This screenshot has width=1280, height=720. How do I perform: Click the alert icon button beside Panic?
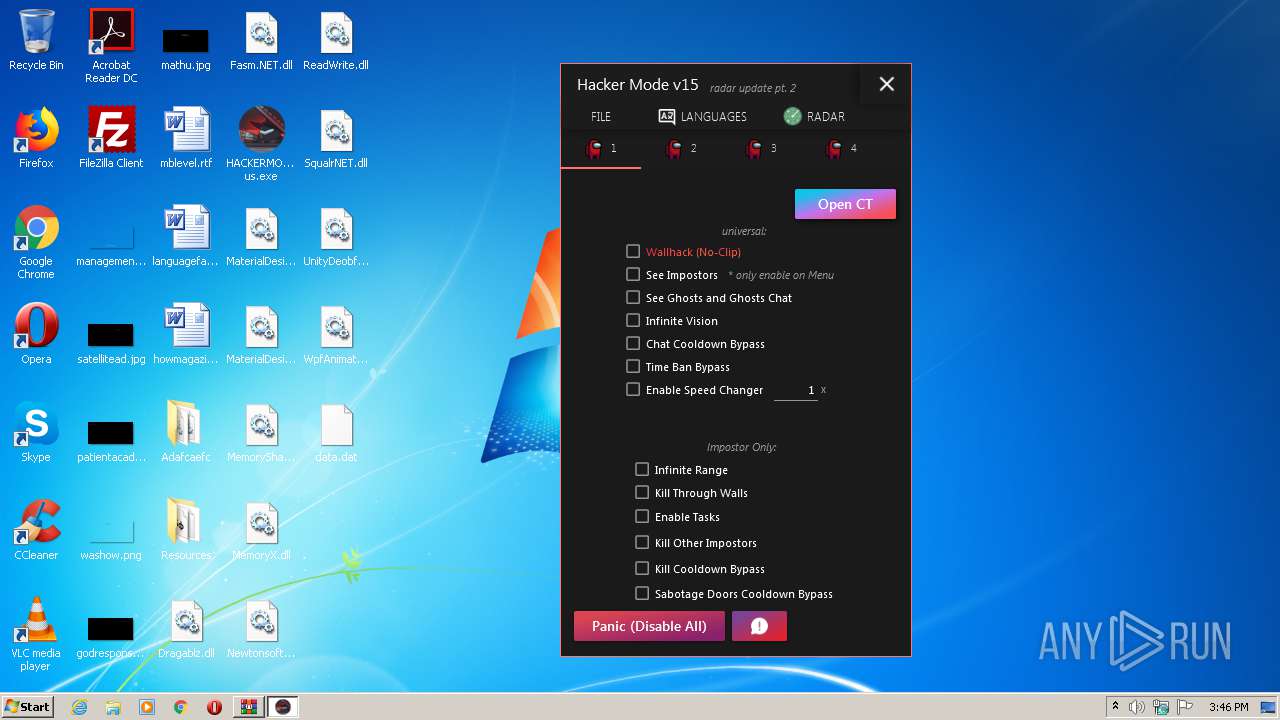coord(759,626)
